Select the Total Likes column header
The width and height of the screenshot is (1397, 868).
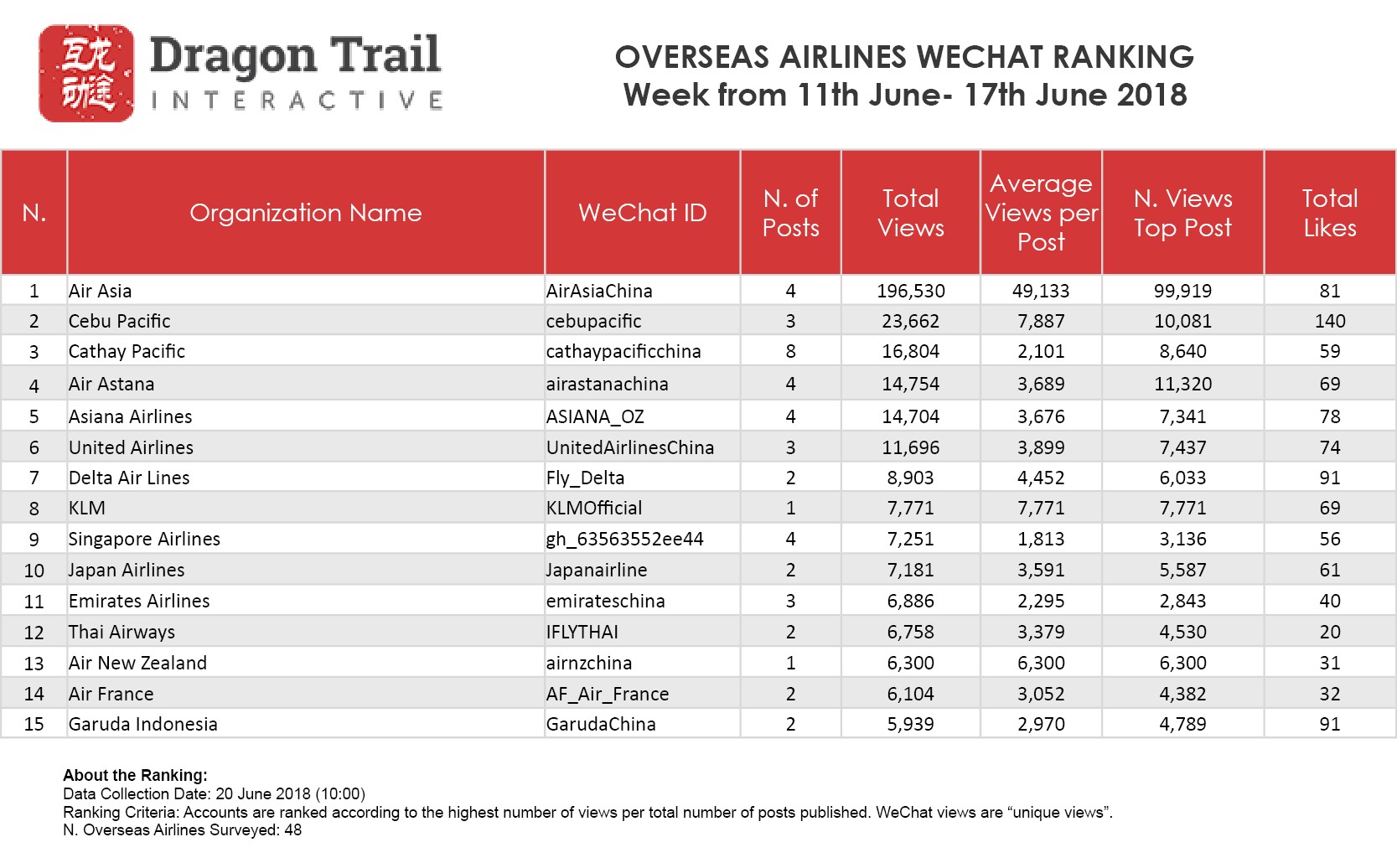coord(1330,213)
